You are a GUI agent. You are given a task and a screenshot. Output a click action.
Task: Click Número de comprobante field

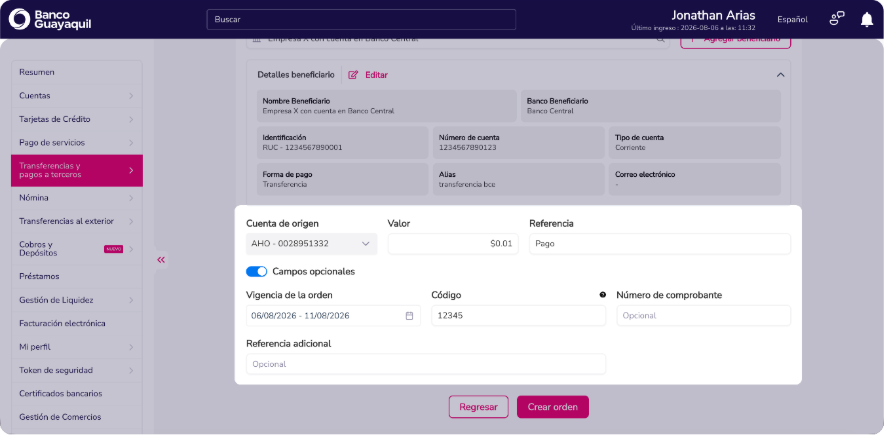(703, 316)
